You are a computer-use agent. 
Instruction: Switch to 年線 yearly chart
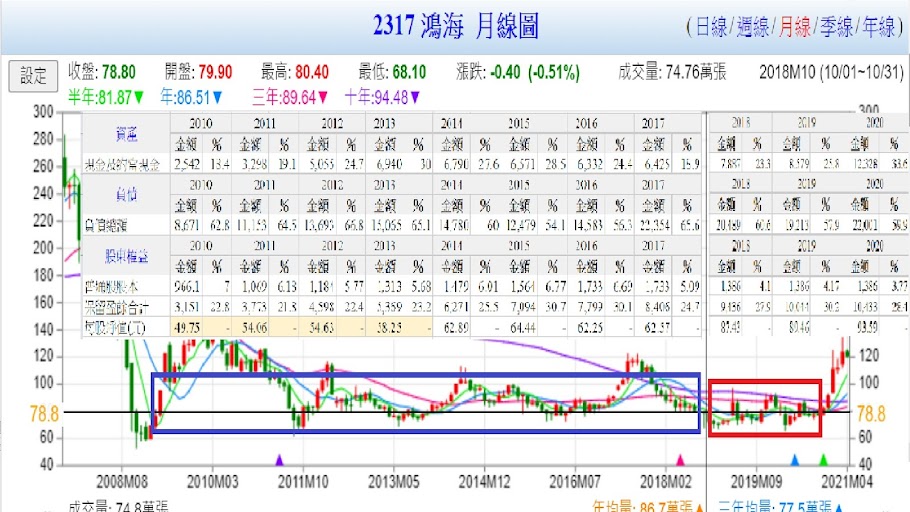coord(879,27)
